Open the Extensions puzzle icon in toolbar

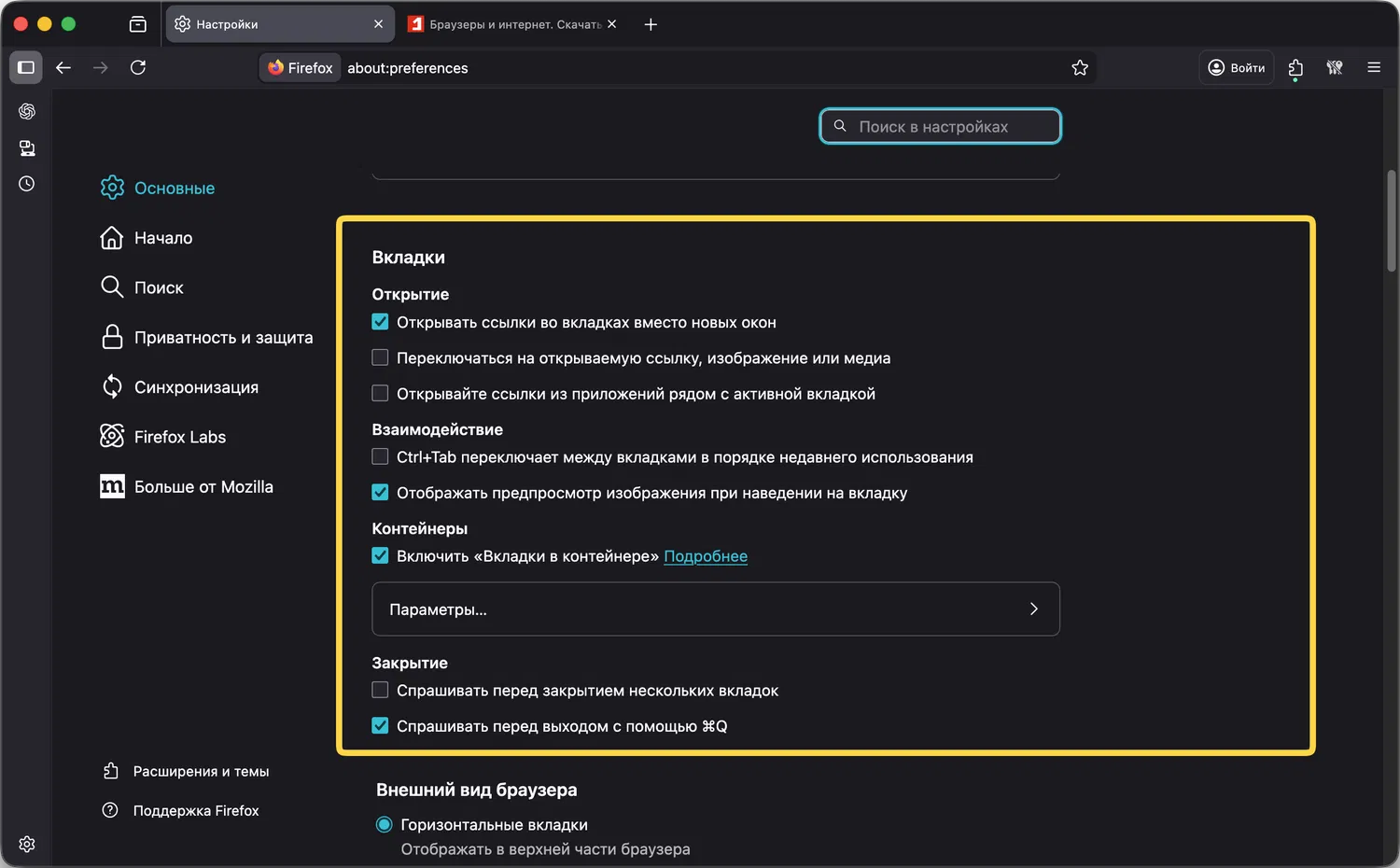pos(1295,67)
